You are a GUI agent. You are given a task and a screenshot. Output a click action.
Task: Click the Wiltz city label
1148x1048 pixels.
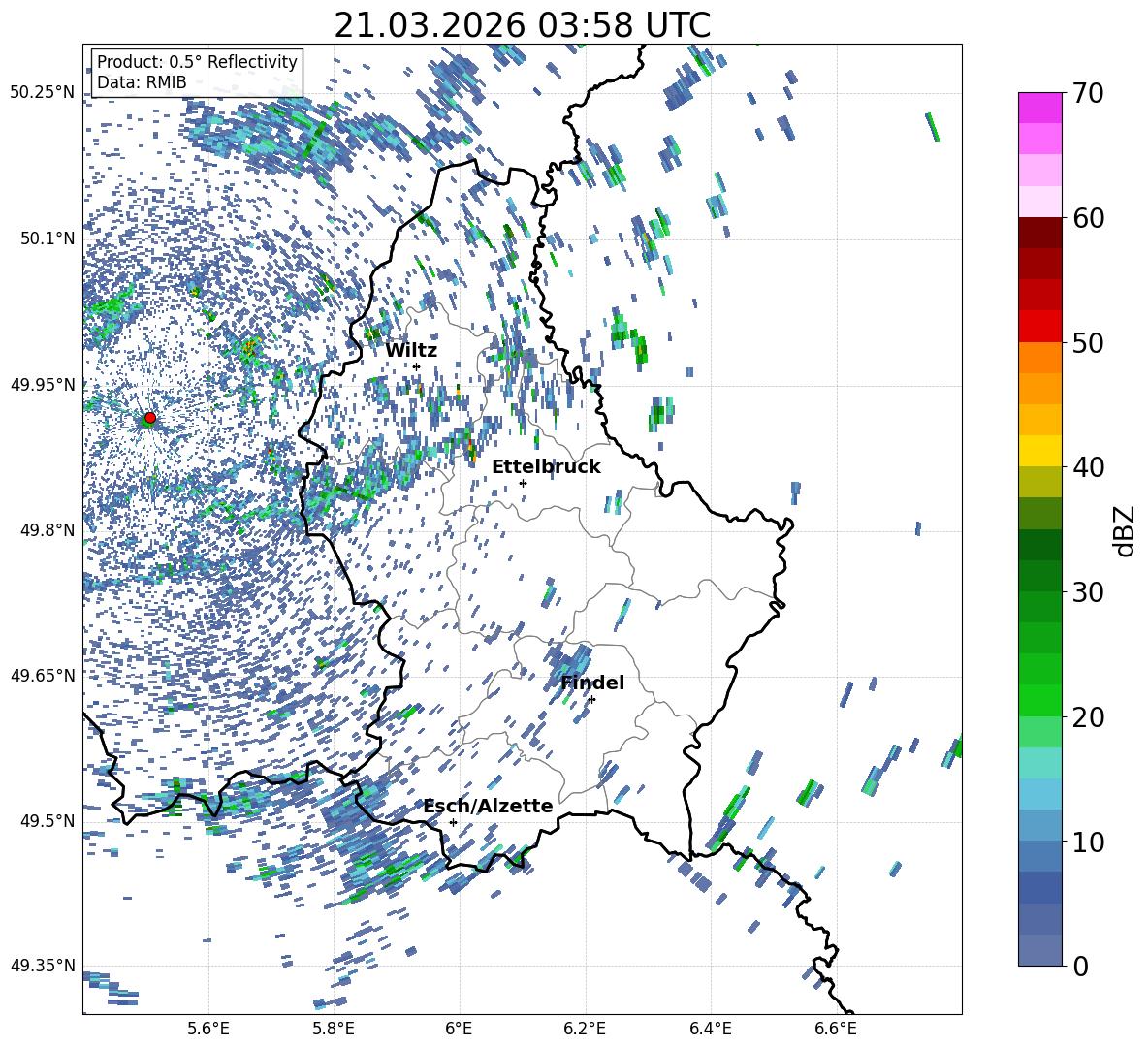(411, 350)
